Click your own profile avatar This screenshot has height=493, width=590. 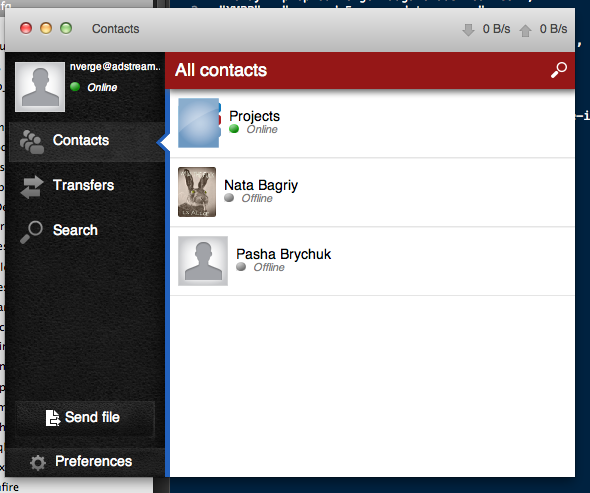tap(40, 87)
